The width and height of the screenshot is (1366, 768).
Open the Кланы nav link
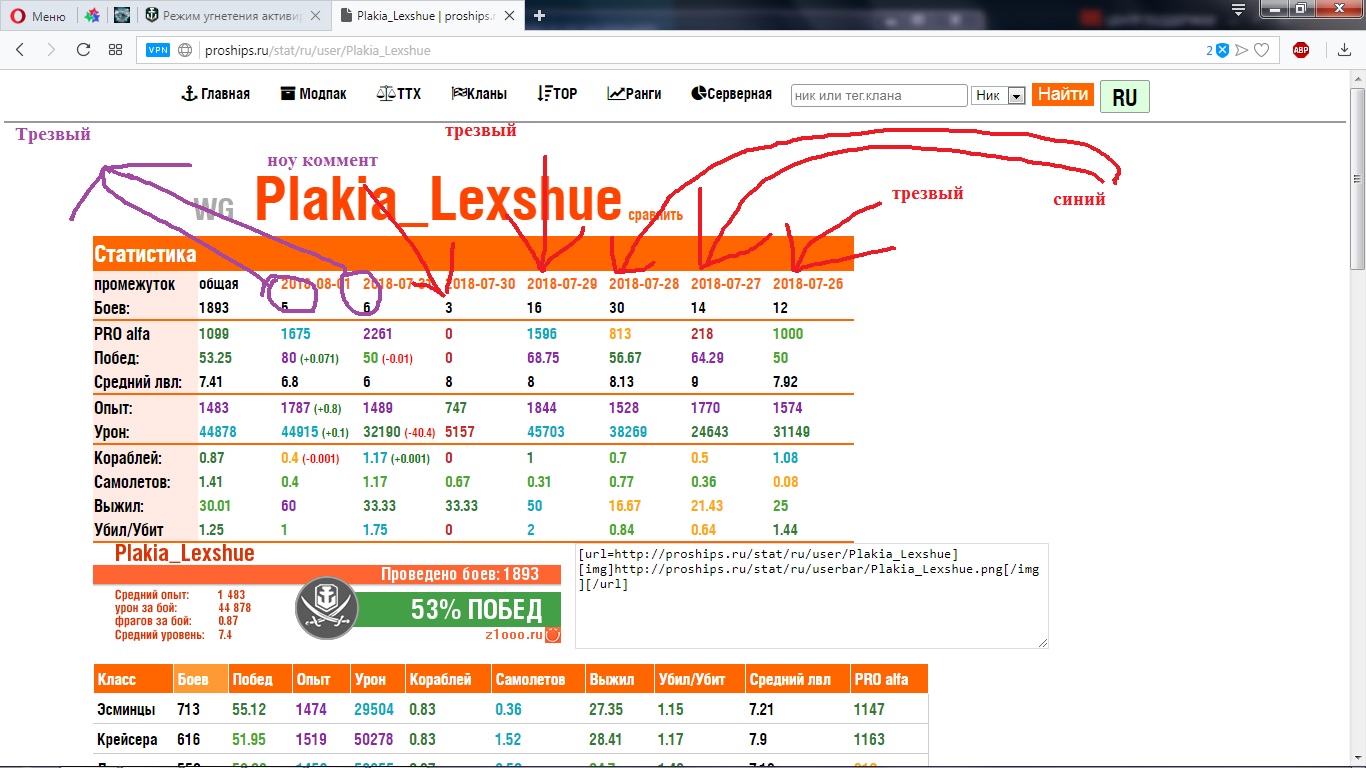tap(479, 94)
